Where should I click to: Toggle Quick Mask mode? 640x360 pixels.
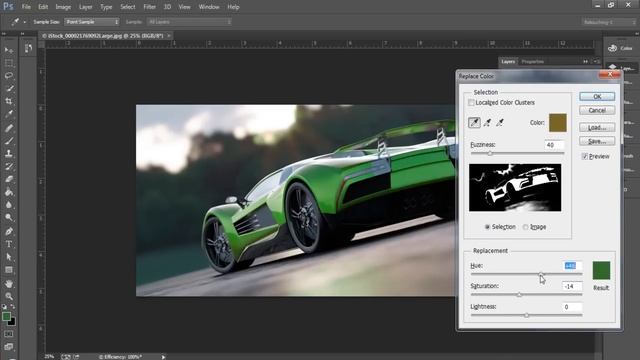pyautogui.click(x=9, y=334)
